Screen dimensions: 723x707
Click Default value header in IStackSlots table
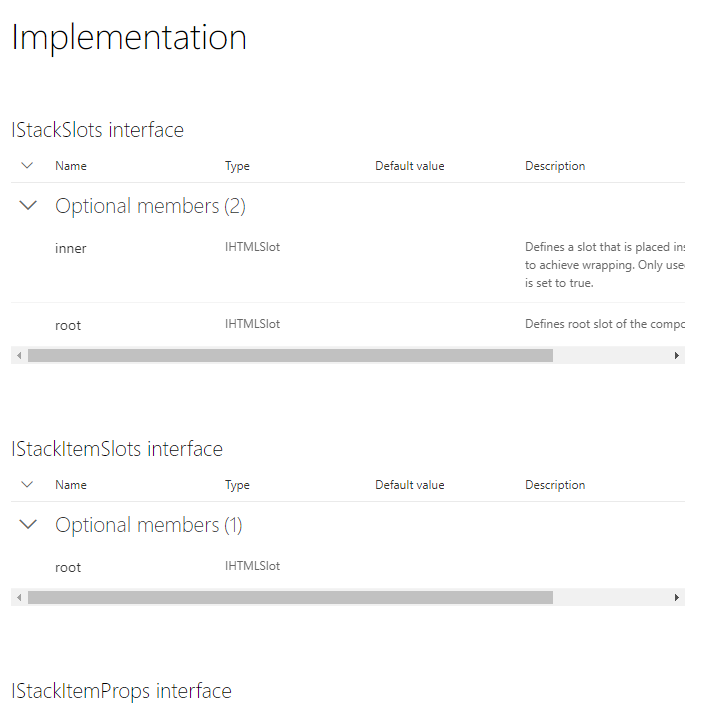point(409,166)
